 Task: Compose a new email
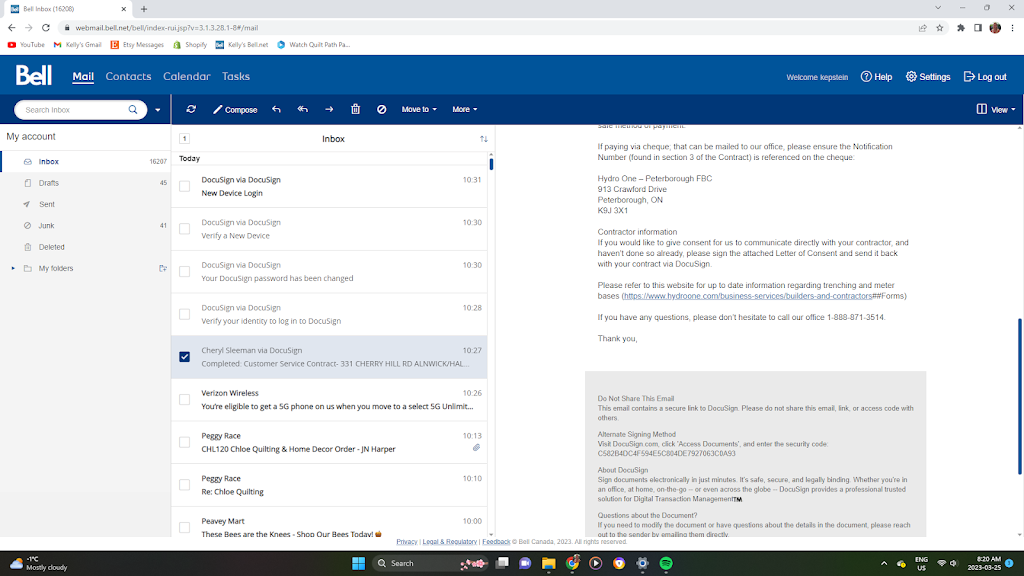(235, 110)
